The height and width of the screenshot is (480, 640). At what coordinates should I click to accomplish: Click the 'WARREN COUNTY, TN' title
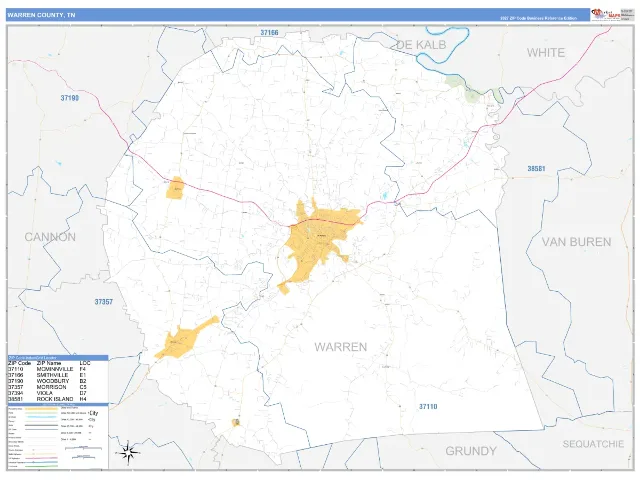click(41, 15)
